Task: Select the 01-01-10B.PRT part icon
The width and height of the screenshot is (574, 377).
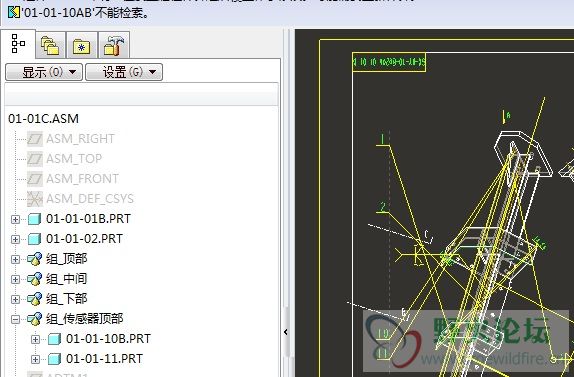Action: (54, 339)
